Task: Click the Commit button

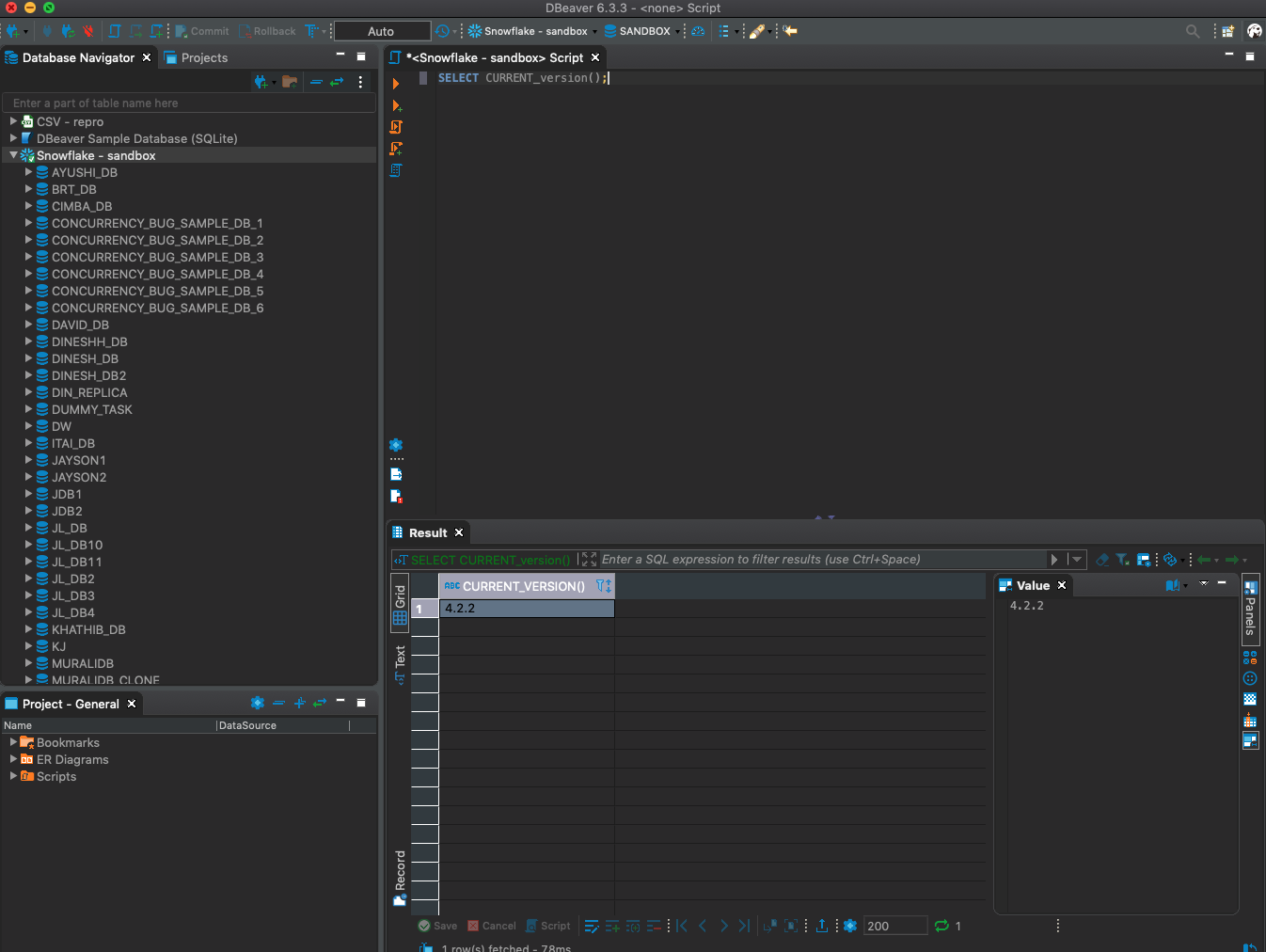Action: click(x=202, y=31)
